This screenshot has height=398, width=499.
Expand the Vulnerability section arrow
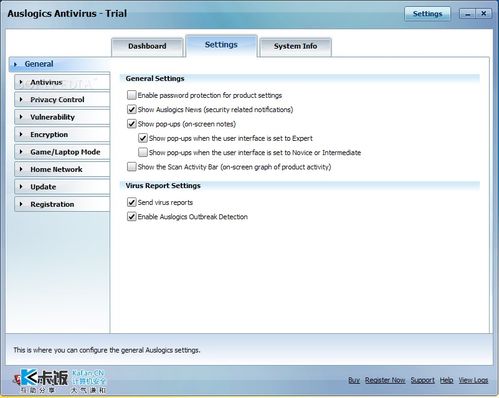click(21, 117)
